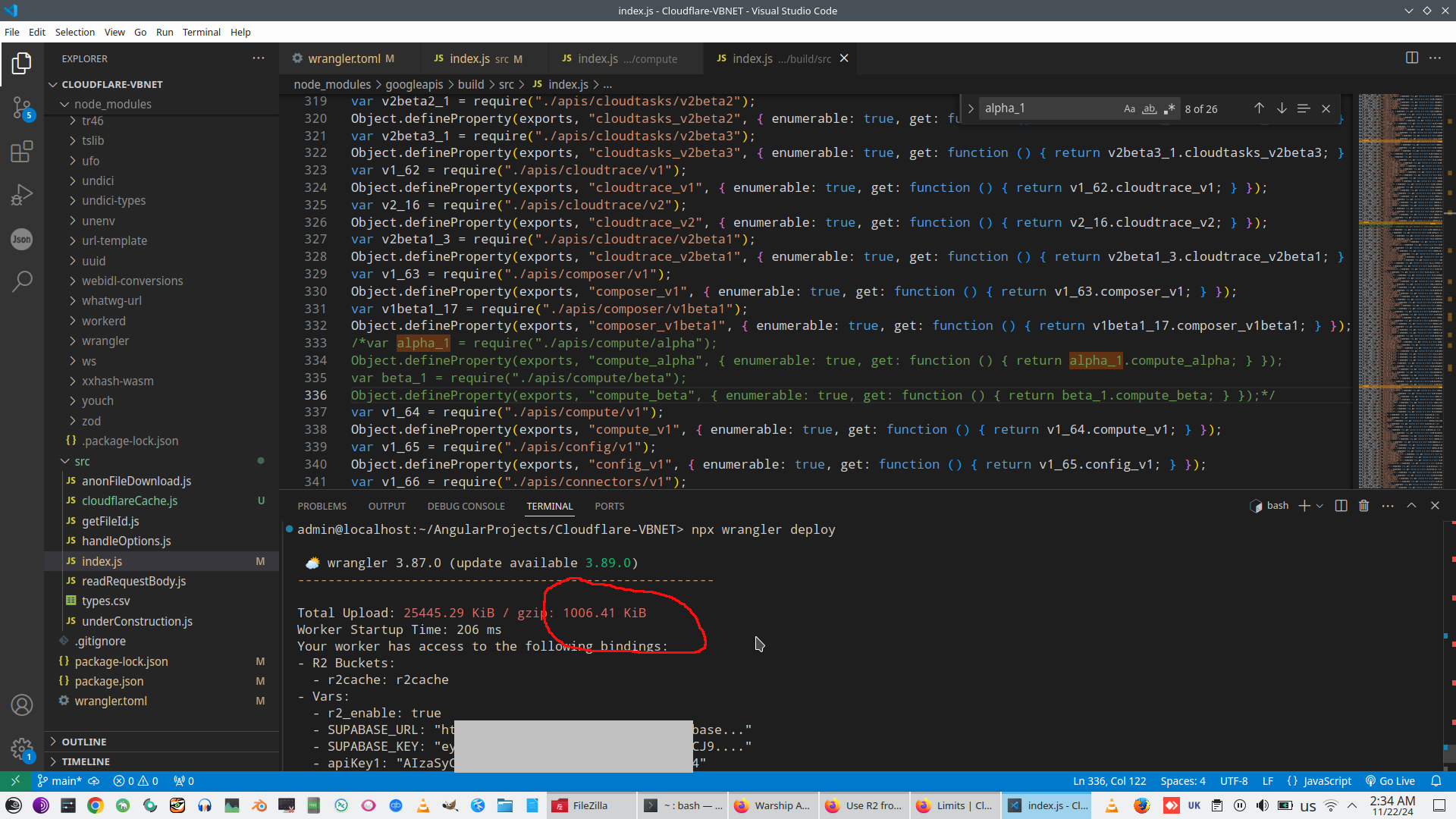The image size is (1456, 819).
Task: Open the Source Control view
Action: point(21,108)
